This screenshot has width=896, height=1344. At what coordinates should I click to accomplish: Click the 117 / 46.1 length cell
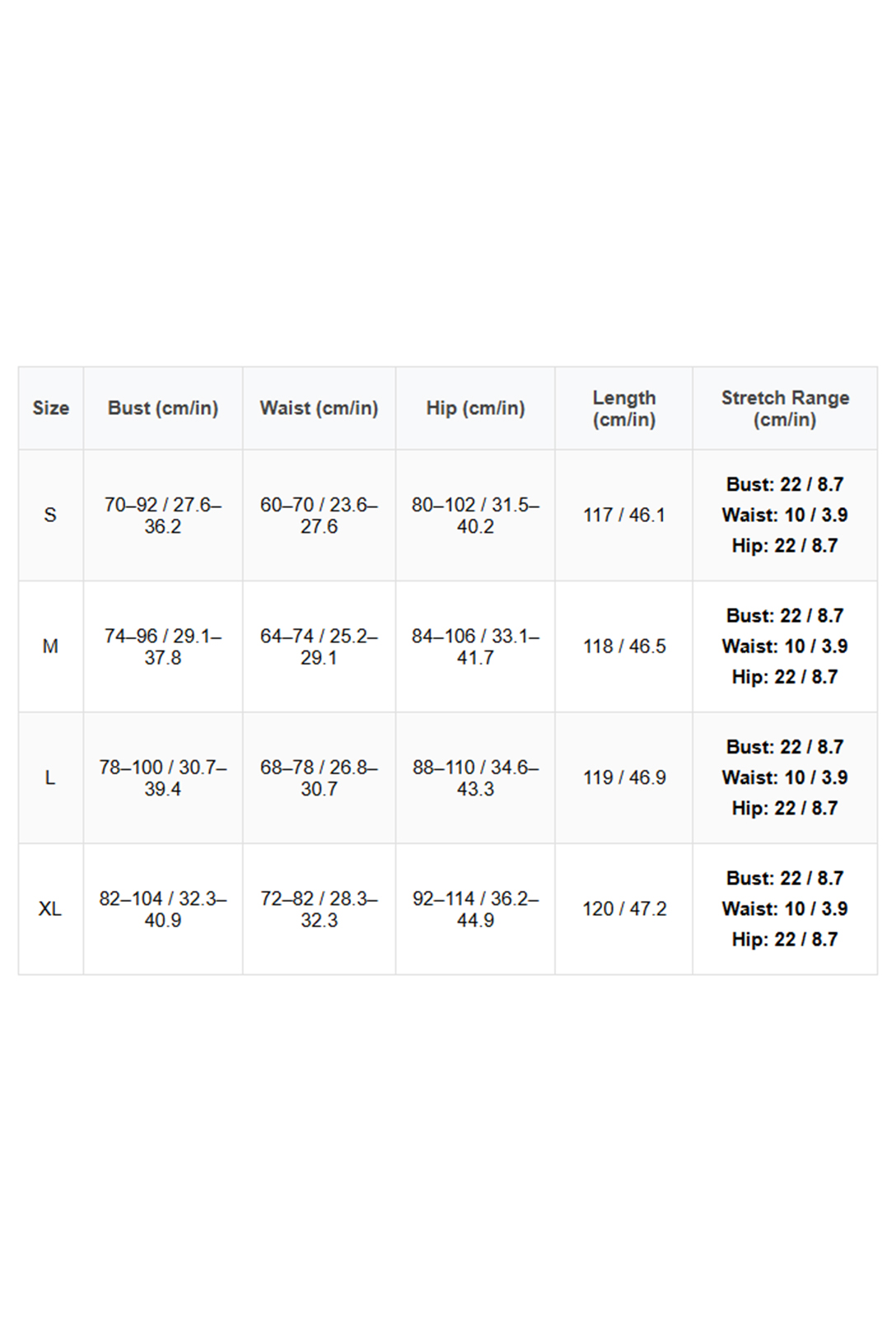coord(624,516)
